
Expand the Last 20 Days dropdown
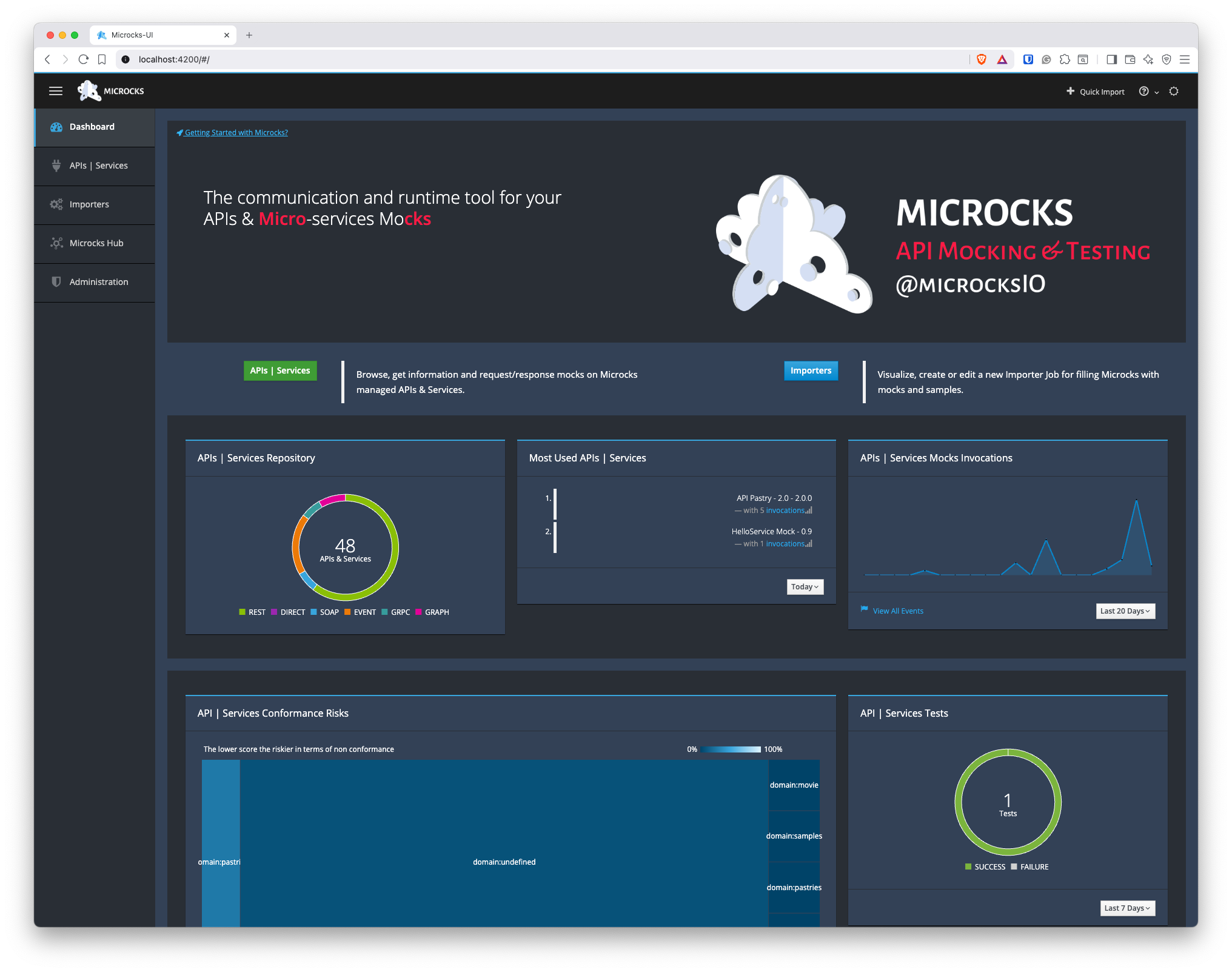point(1125,611)
